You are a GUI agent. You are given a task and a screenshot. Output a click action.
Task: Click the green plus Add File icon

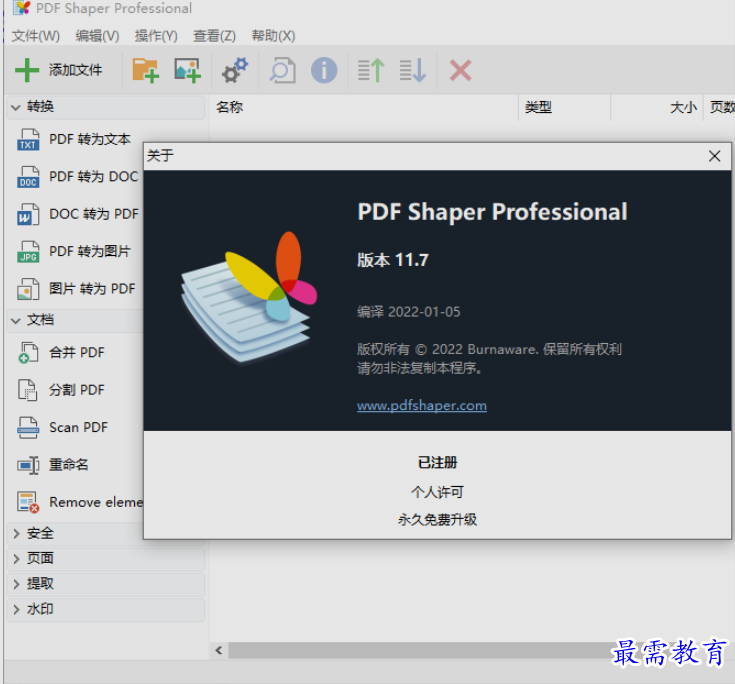pyautogui.click(x=27, y=70)
